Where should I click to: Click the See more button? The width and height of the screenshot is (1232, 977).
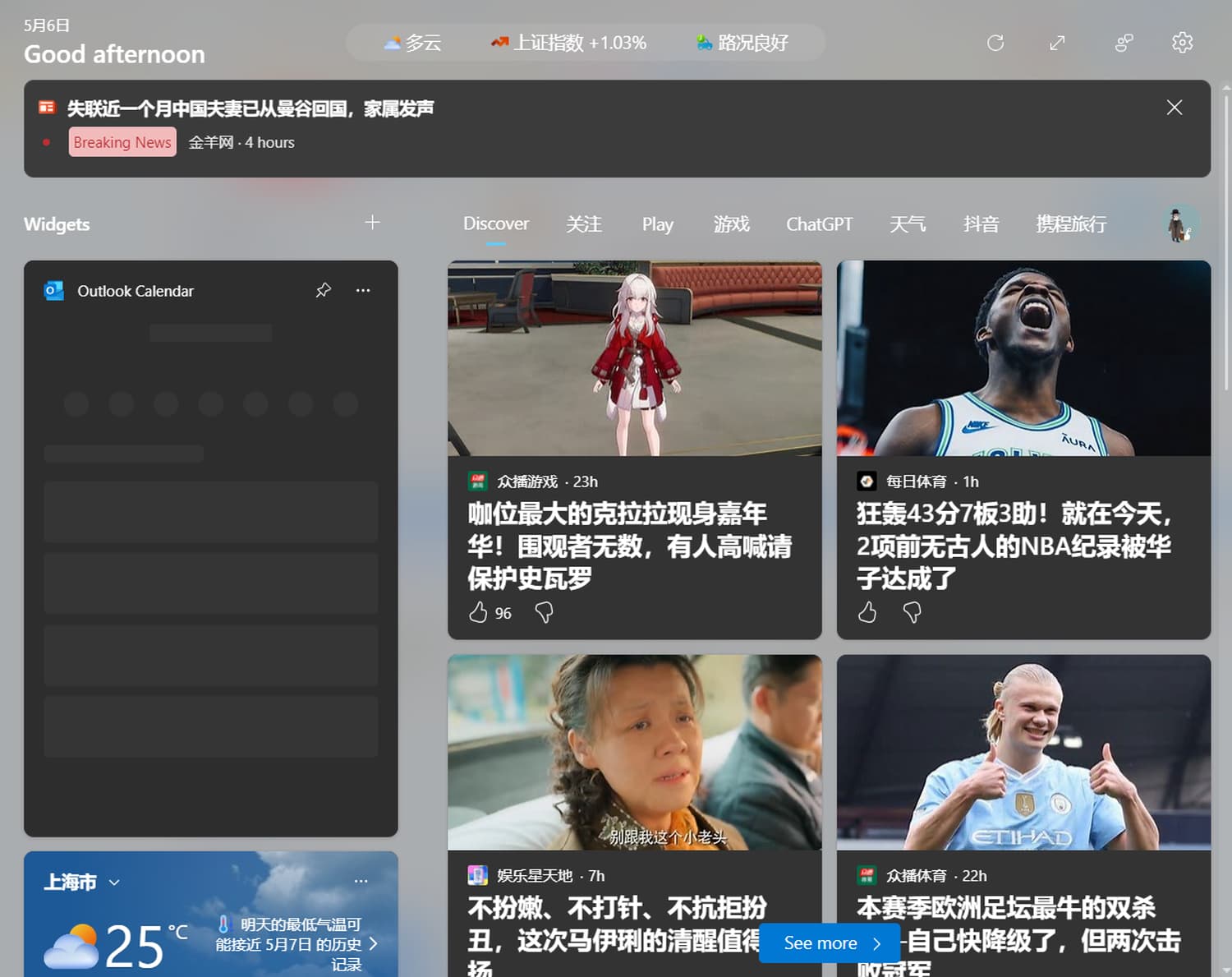pos(830,943)
